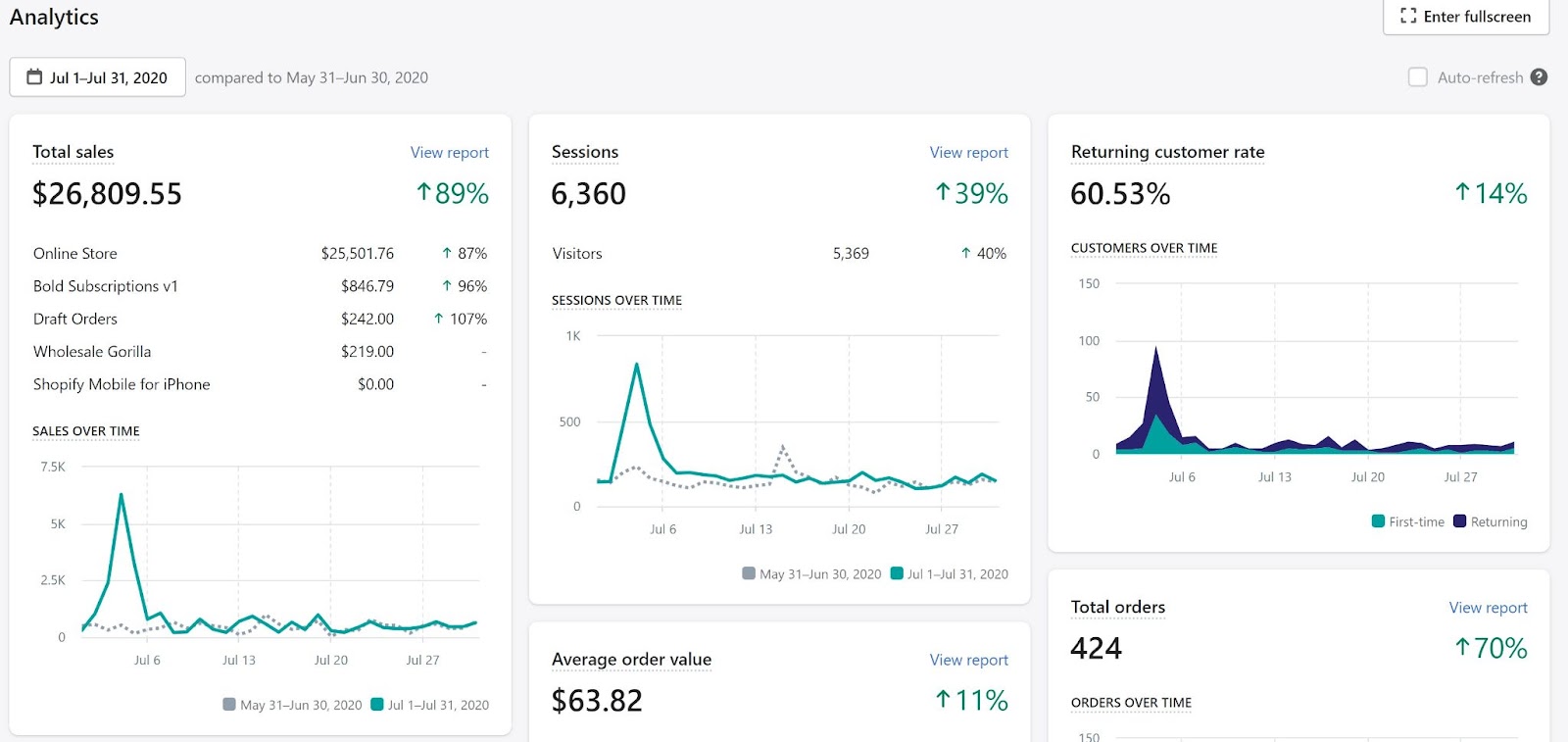The width and height of the screenshot is (1568, 742).
Task: Click the Sessions card title
Action: tap(585, 152)
